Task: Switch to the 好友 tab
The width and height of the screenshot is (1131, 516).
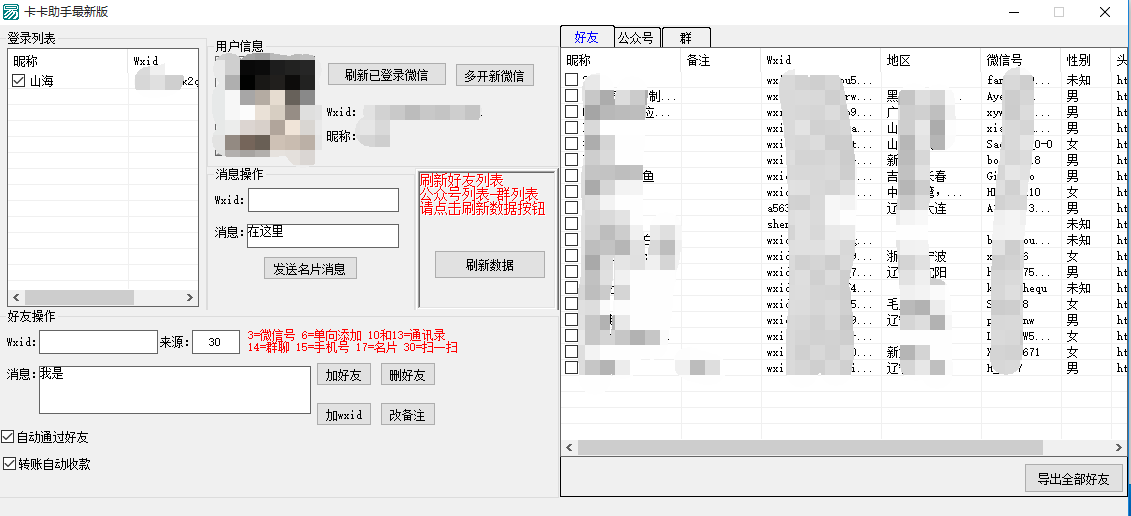Action: 586,37
